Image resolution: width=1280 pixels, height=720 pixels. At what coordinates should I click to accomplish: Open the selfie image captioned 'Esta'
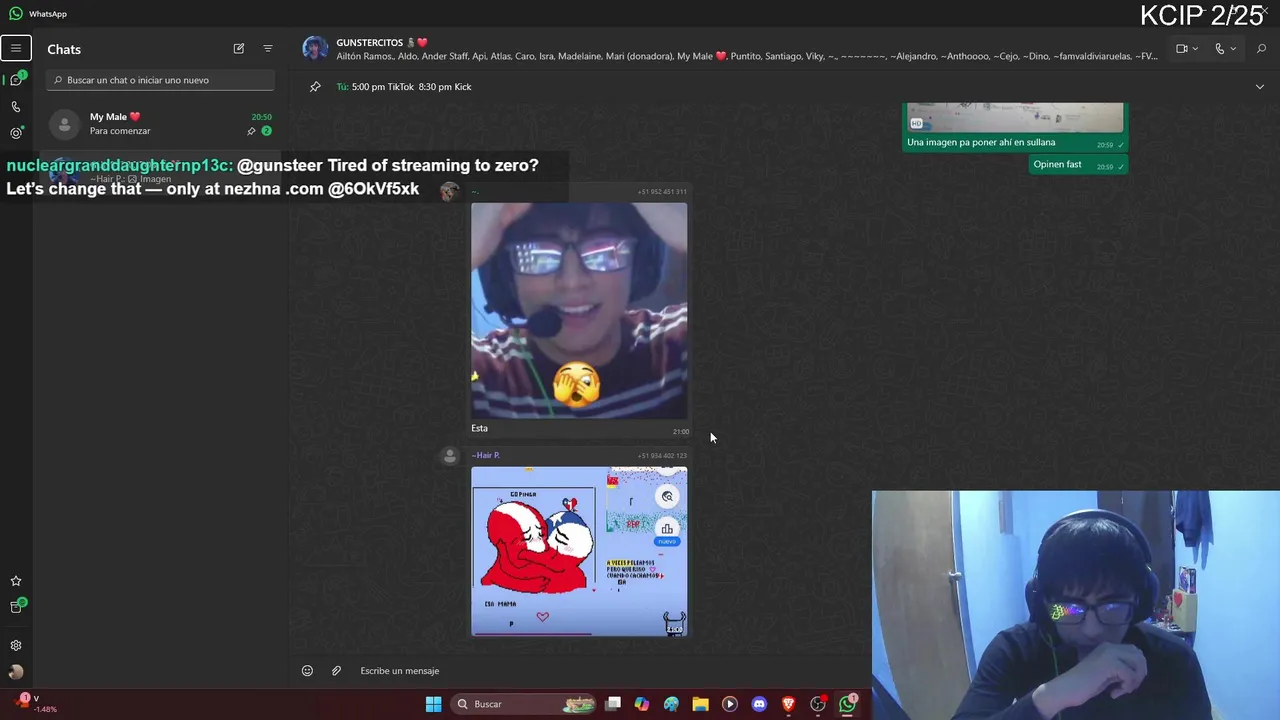coord(579,311)
